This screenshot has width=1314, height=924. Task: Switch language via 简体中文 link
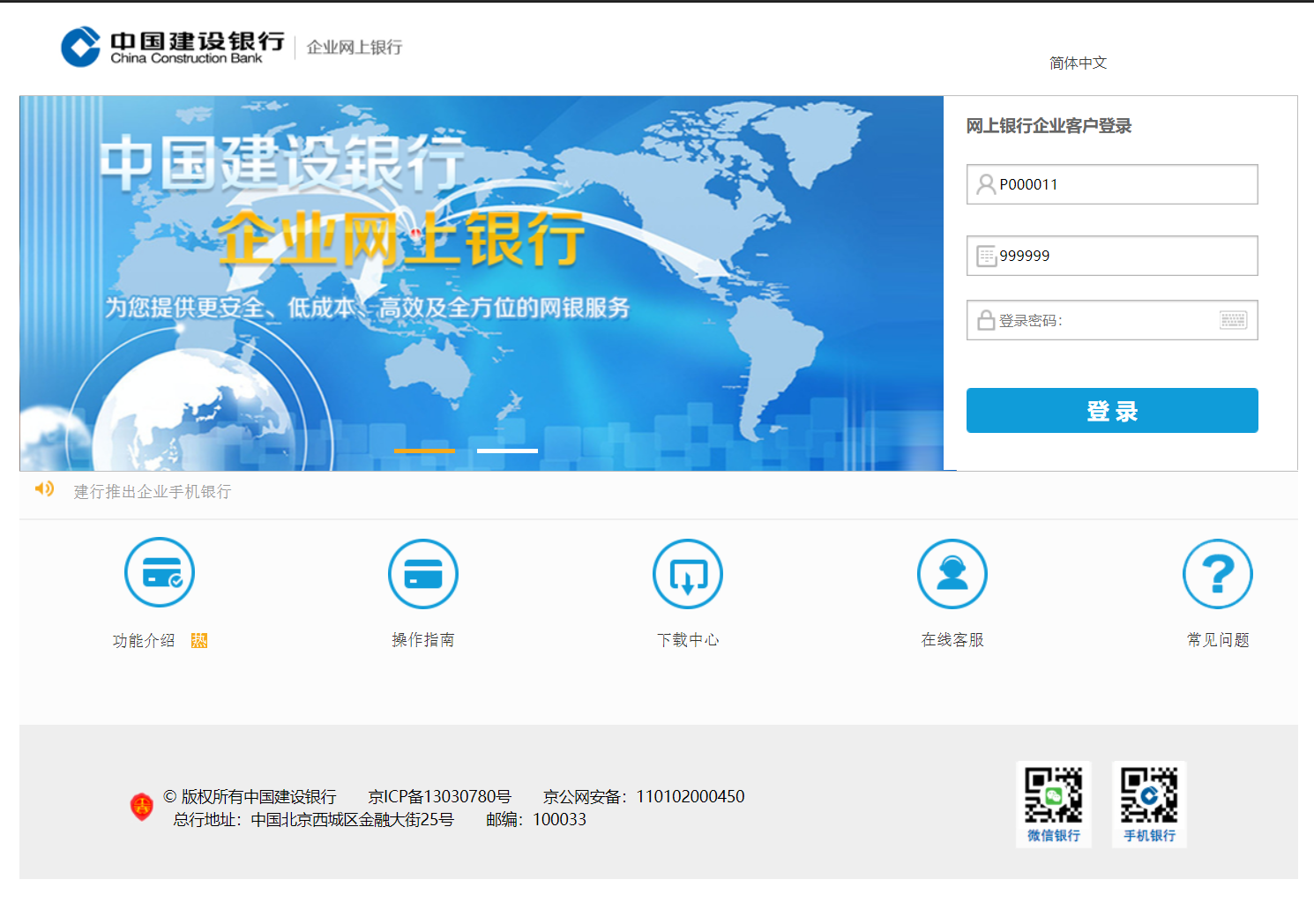click(x=1078, y=63)
